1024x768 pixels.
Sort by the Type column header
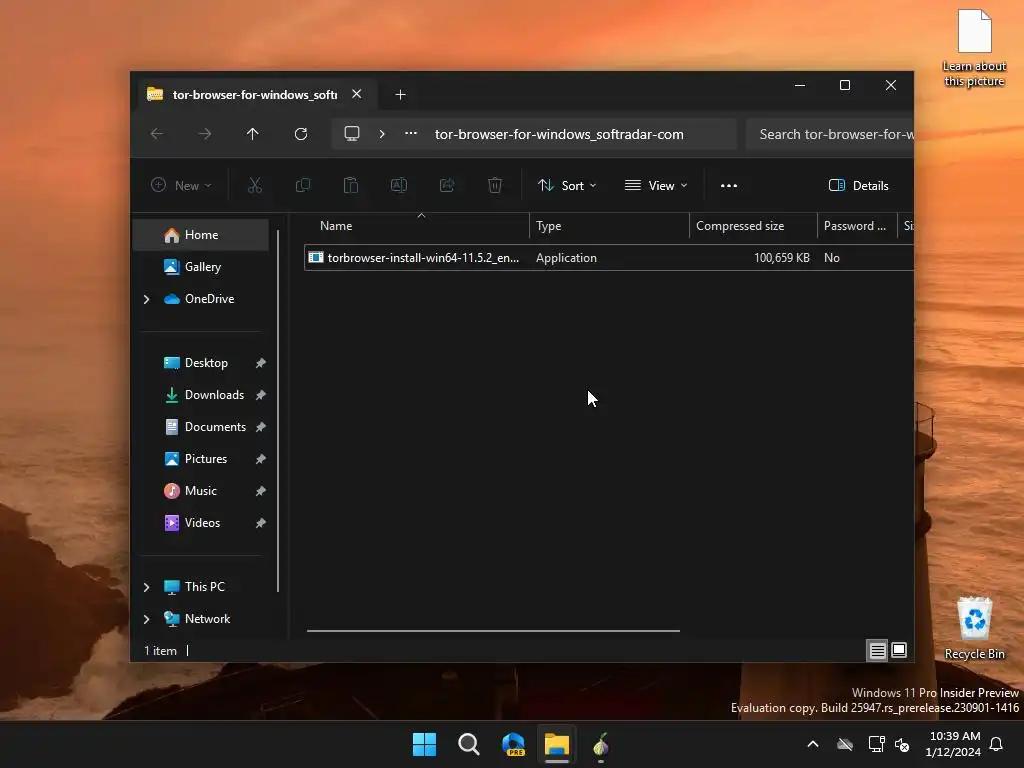609,226
